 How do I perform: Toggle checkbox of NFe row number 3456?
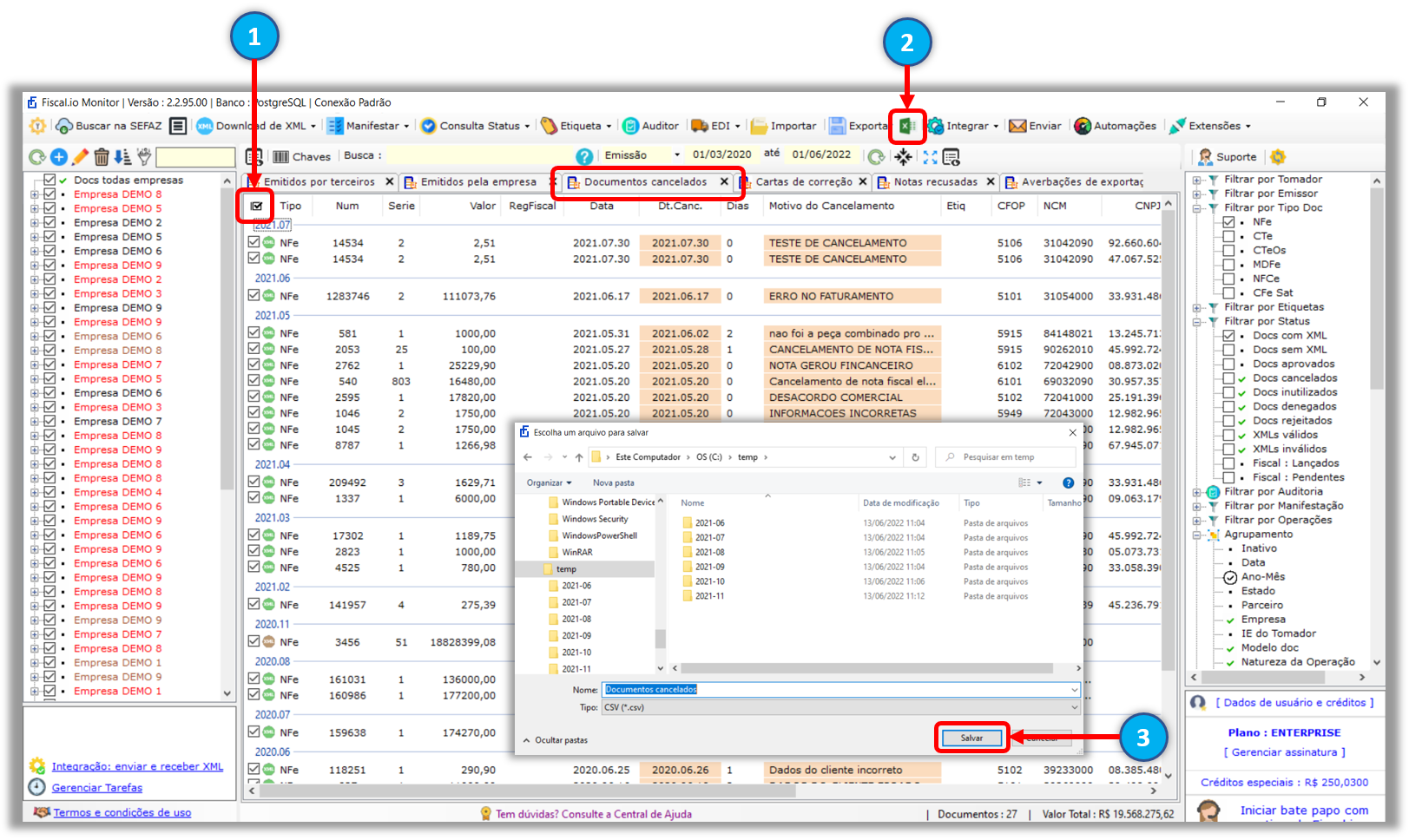[253, 641]
